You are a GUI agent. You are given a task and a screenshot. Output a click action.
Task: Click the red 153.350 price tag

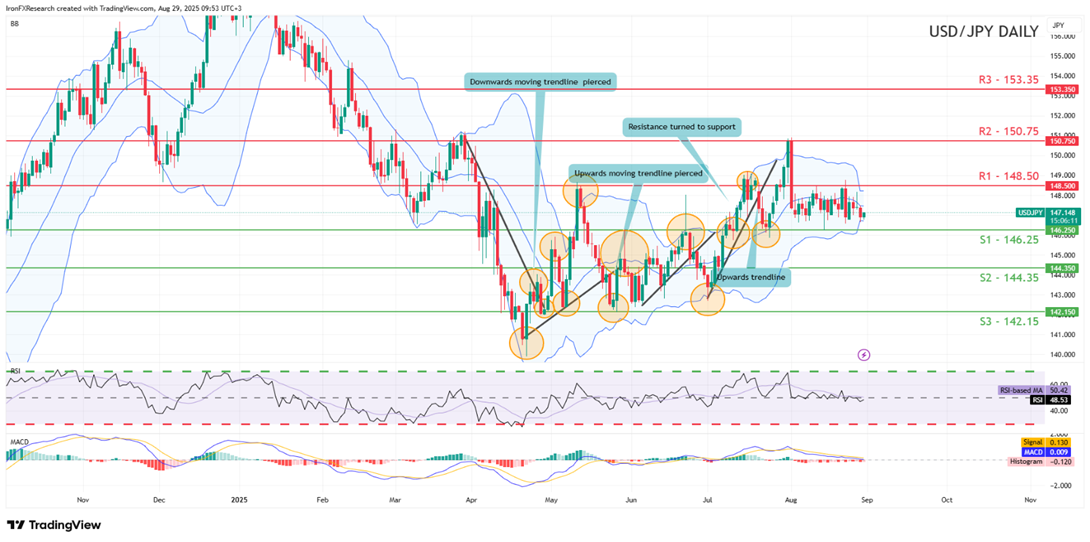(1060, 89)
